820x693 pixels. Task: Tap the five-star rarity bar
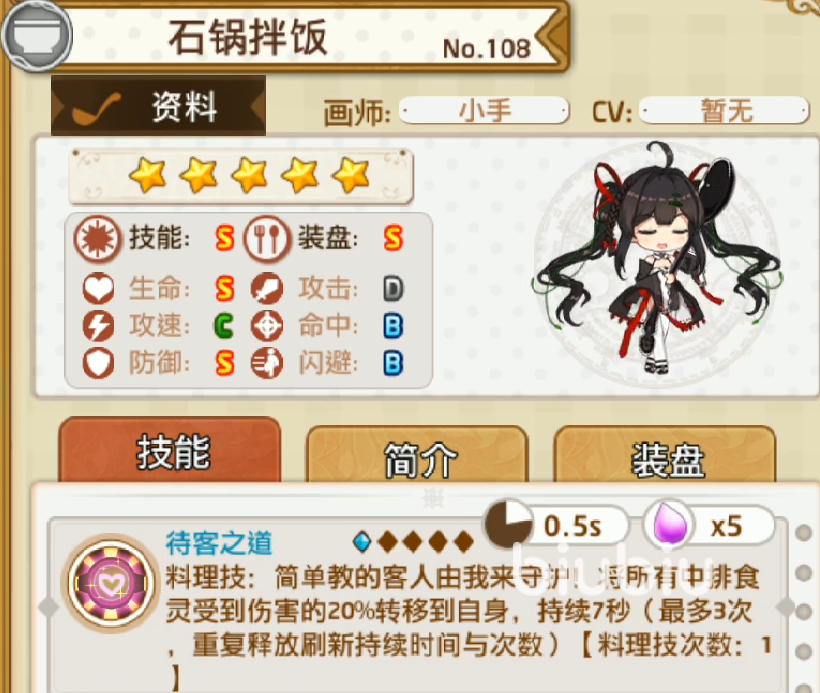[x=241, y=176]
